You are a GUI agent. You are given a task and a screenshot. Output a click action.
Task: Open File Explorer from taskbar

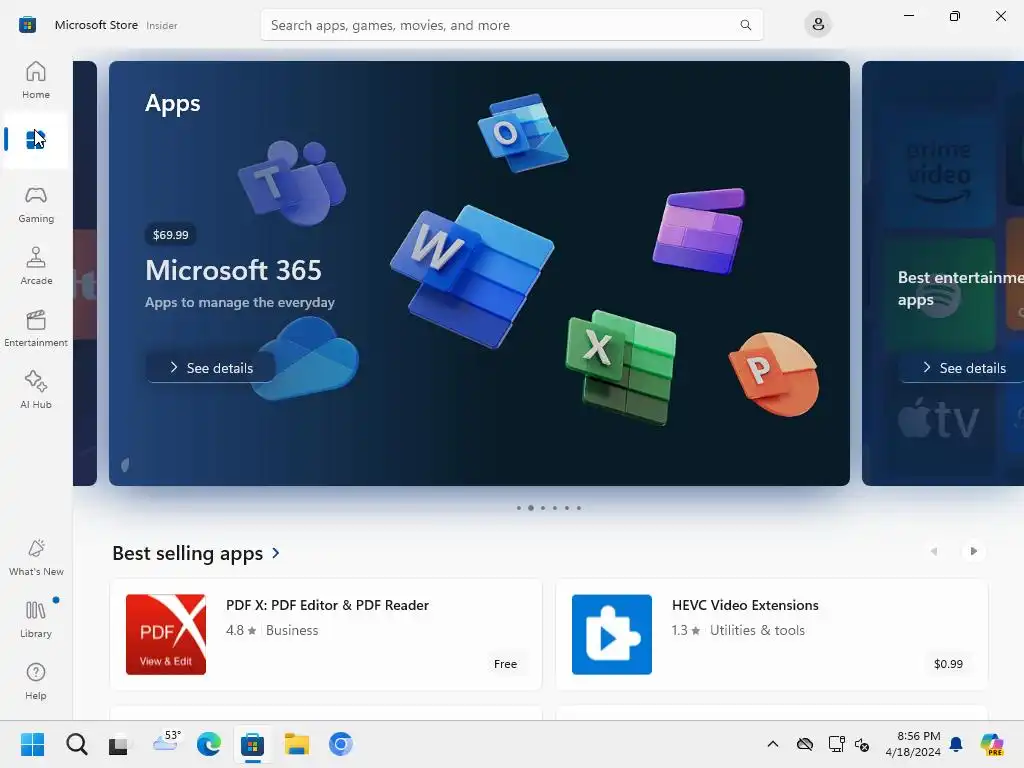pos(296,744)
